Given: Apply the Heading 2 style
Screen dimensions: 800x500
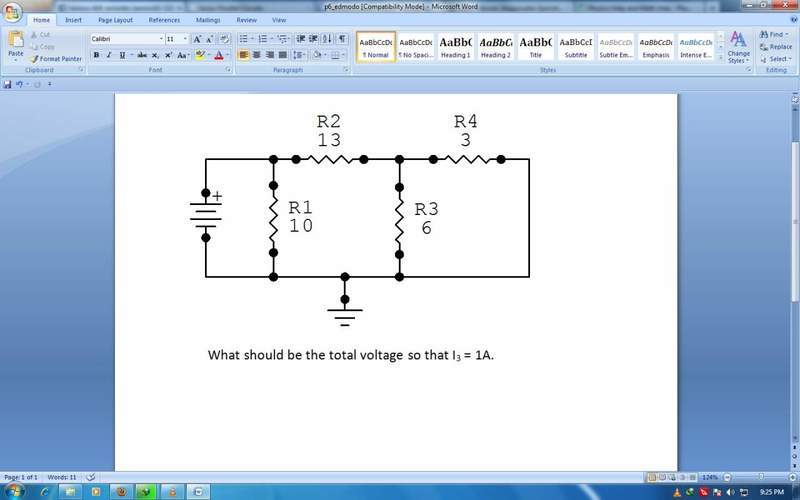Looking at the screenshot, I should [496, 46].
